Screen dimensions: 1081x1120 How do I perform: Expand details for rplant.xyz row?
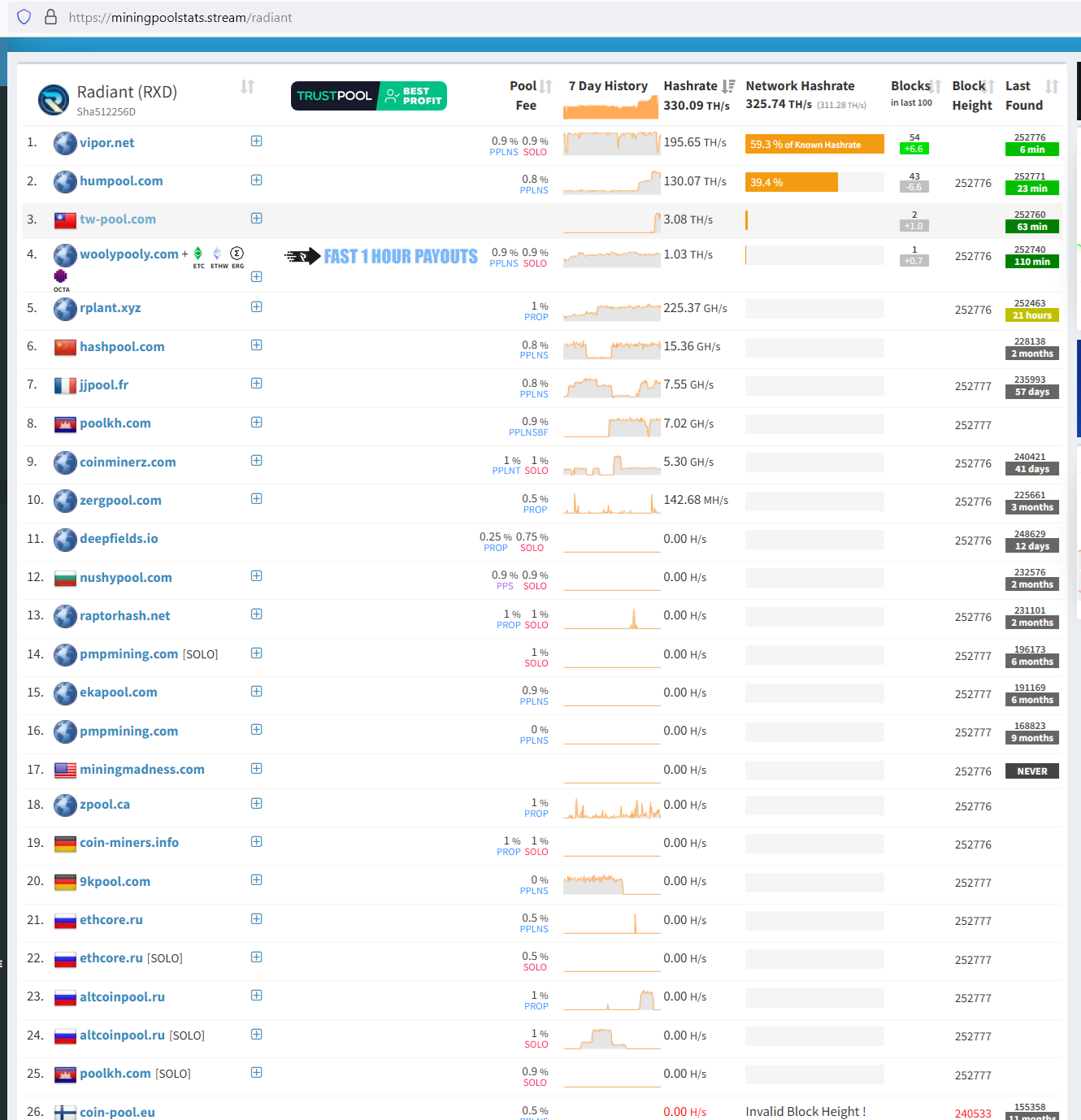coord(257,306)
